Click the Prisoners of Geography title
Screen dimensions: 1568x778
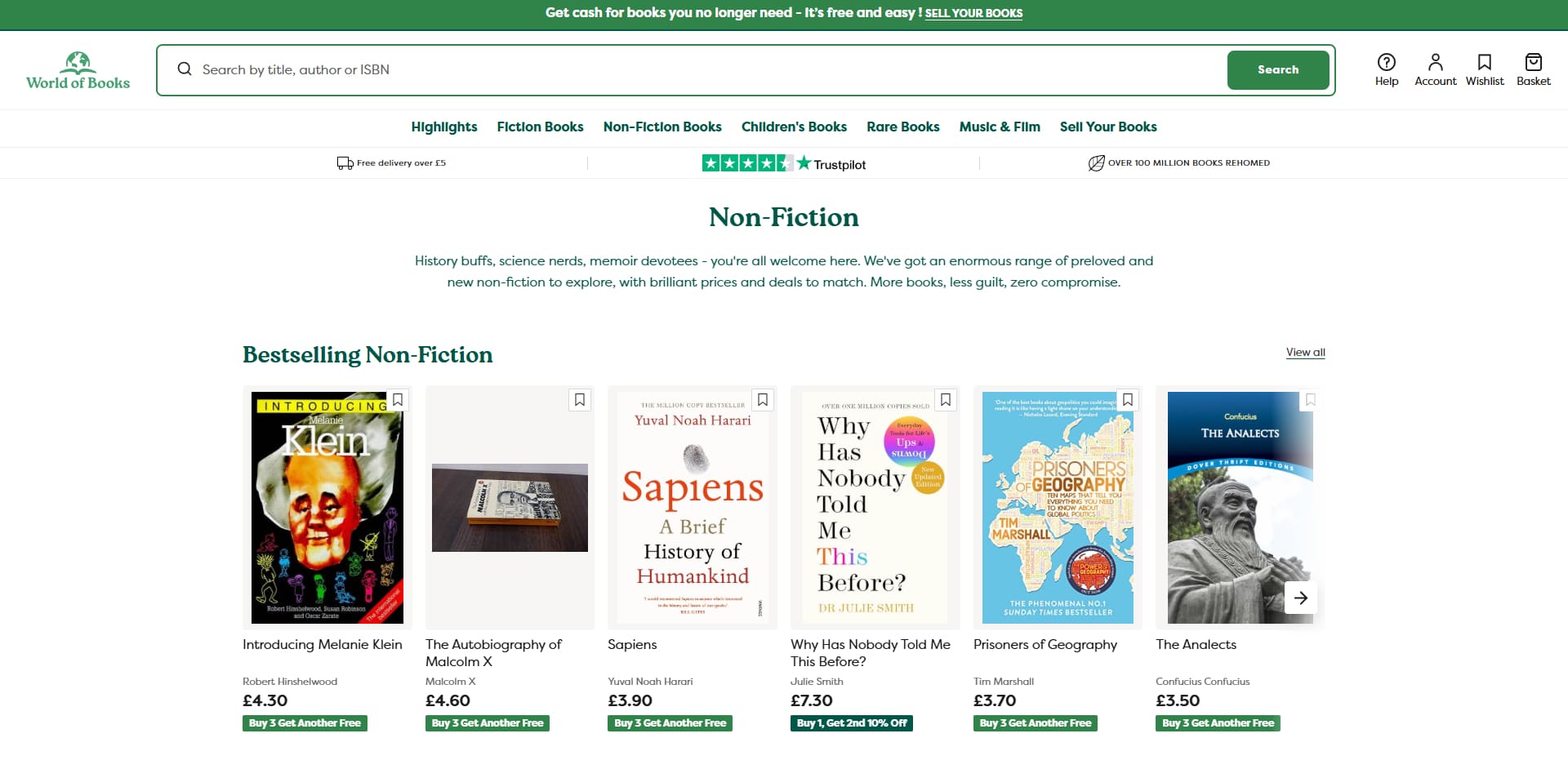click(x=1045, y=645)
